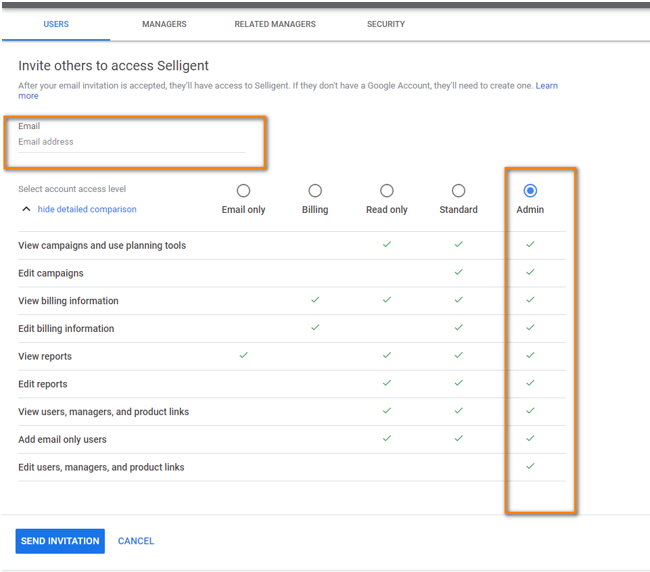650x572 pixels.
Task: Focus the Email address input field
Action: point(130,142)
